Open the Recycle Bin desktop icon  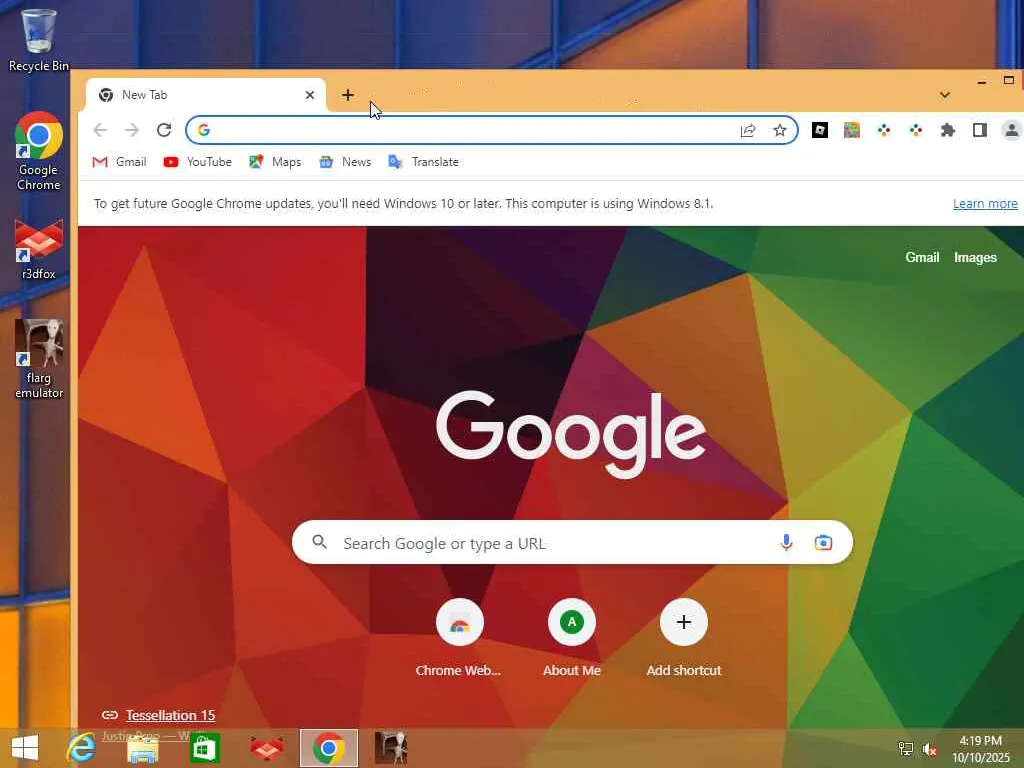tap(38, 39)
